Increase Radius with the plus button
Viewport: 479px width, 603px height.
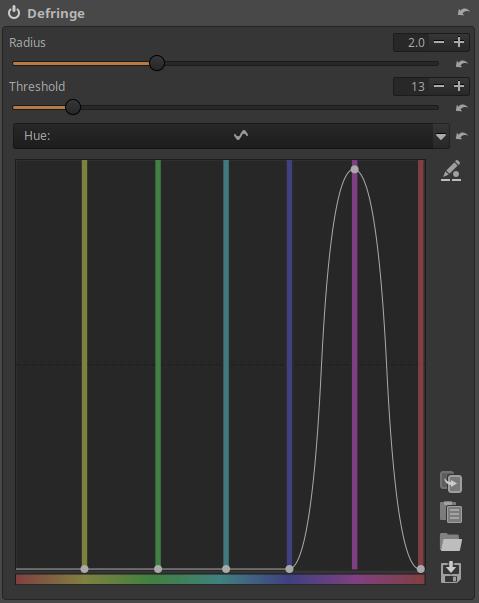pyautogui.click(x=459, y=42)
